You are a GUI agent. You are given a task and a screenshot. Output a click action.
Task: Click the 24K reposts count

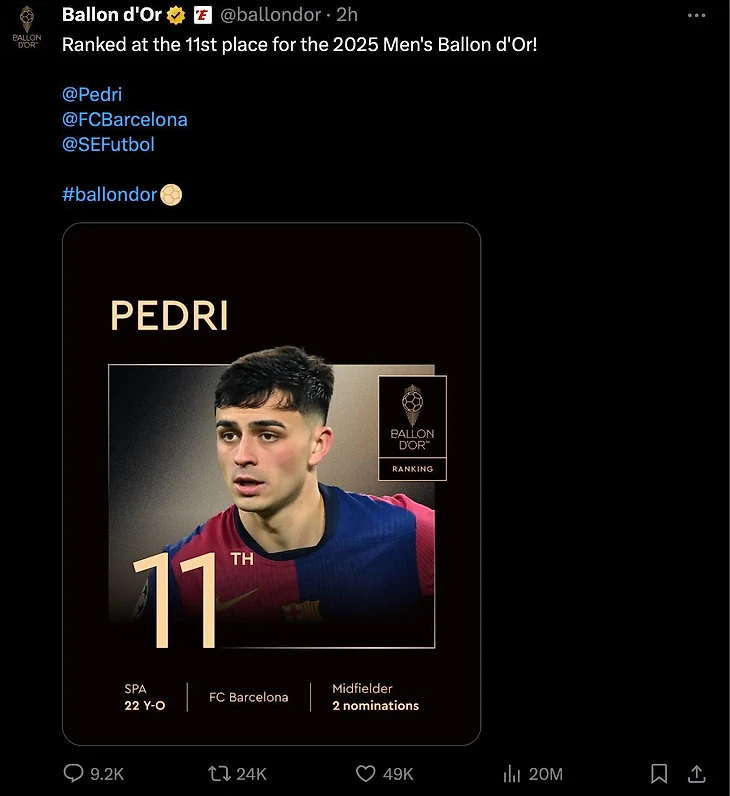click(251, 774)
